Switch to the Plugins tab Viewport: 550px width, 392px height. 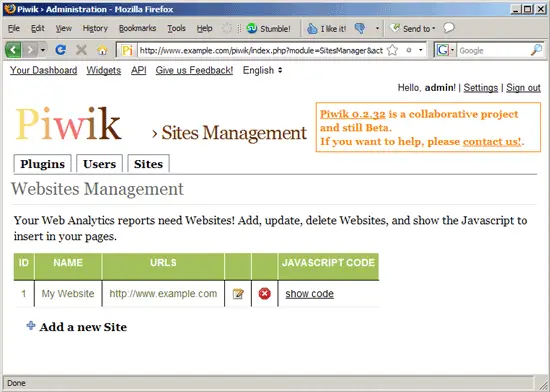(x=42, y=164)
